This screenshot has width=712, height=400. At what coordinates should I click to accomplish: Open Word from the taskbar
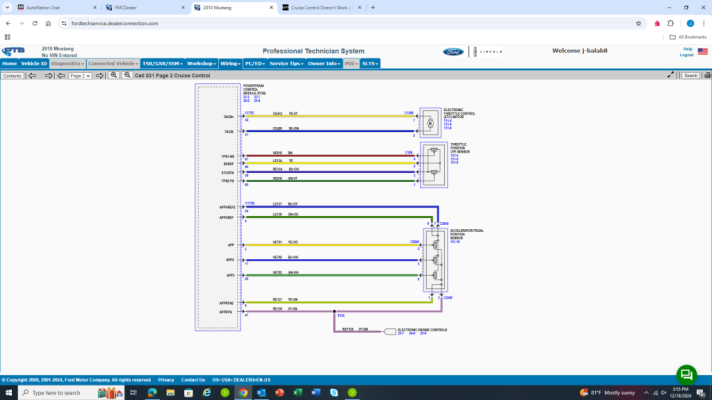(x=316, y=393)
